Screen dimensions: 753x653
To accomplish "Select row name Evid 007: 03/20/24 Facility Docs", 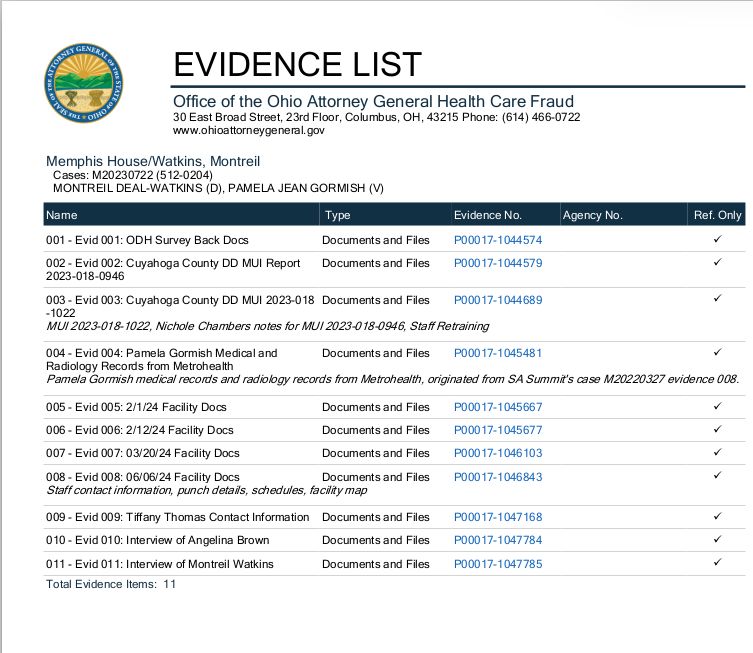I will click(x=143, y=453).
